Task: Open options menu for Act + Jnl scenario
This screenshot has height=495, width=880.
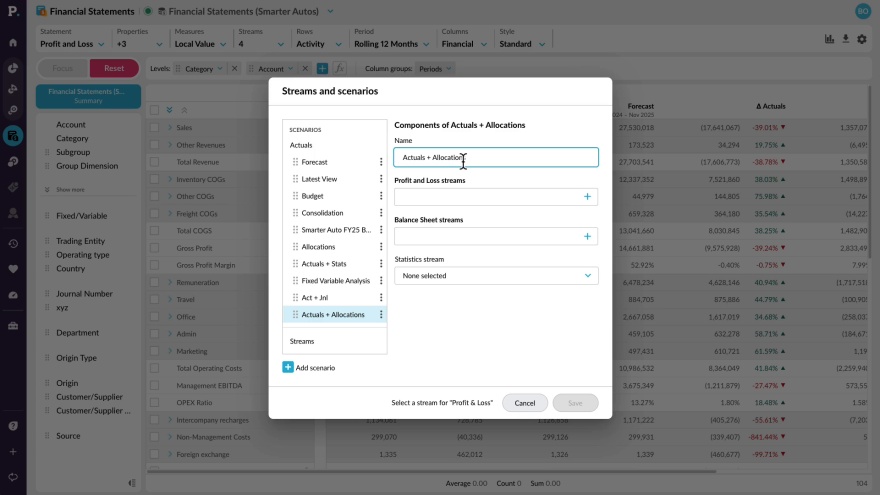Action: point(381,297)
